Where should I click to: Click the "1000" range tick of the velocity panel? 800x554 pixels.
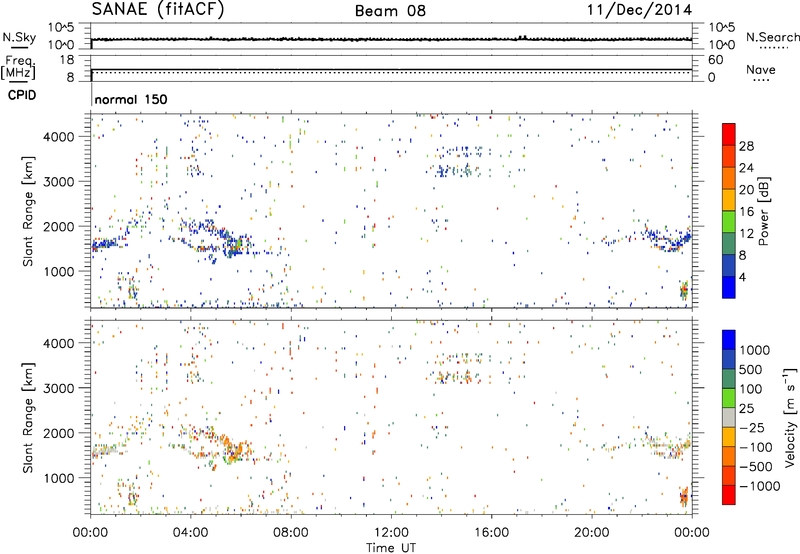point(58,478)
